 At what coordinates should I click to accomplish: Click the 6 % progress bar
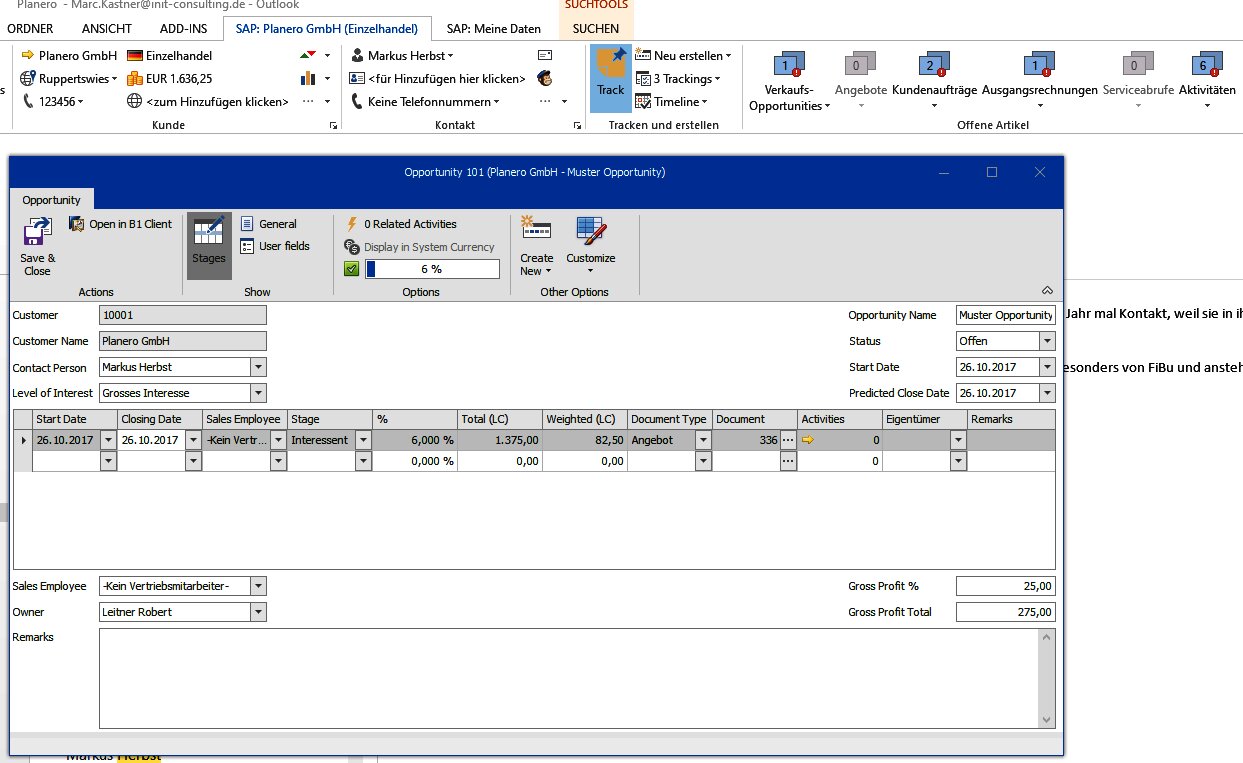coord(431,269)
